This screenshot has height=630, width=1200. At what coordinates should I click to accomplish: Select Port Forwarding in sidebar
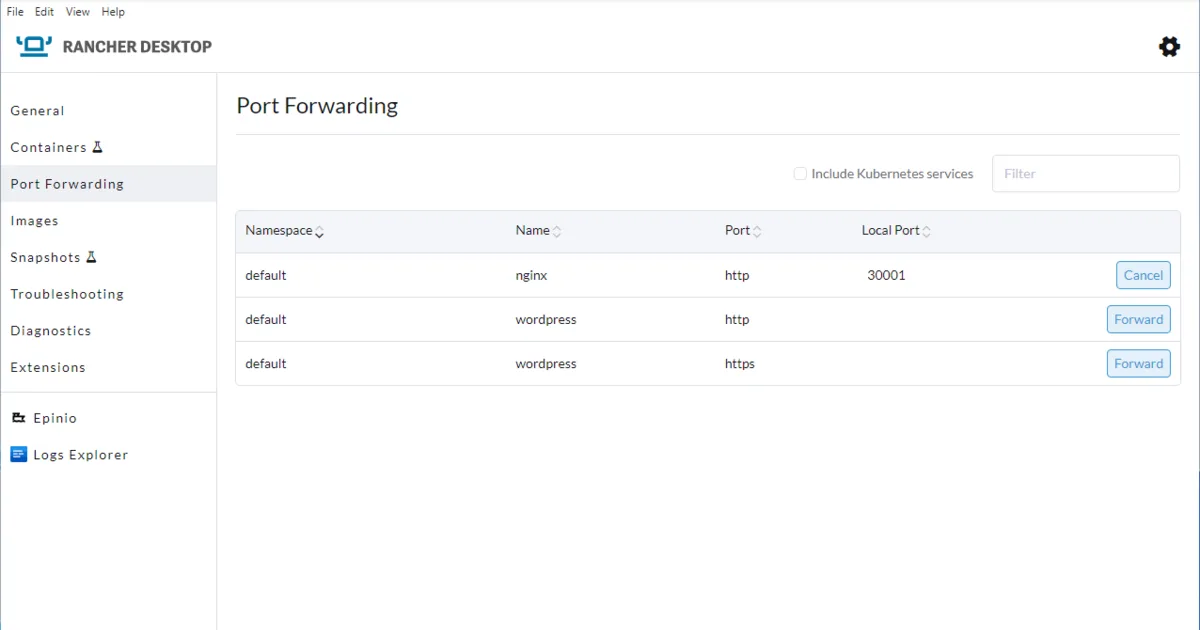tap(108, 184)
